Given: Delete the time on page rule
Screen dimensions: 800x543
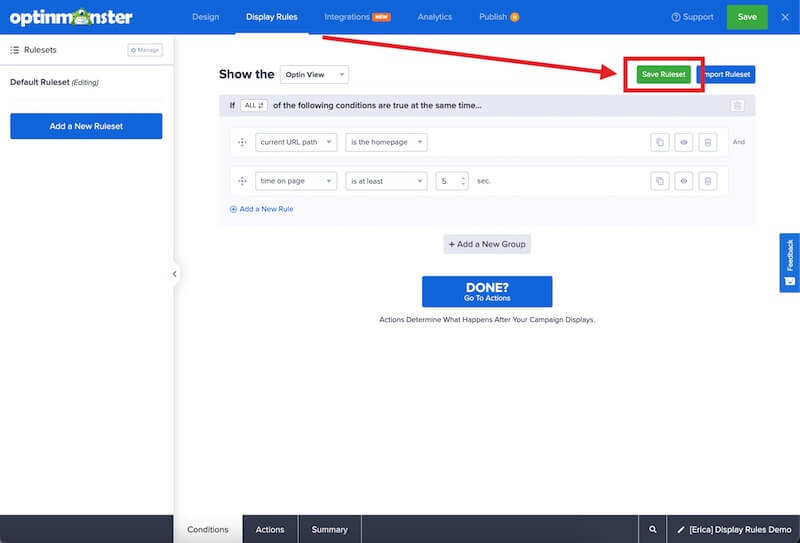Looking at the screenshot, I should coord(708,181).
